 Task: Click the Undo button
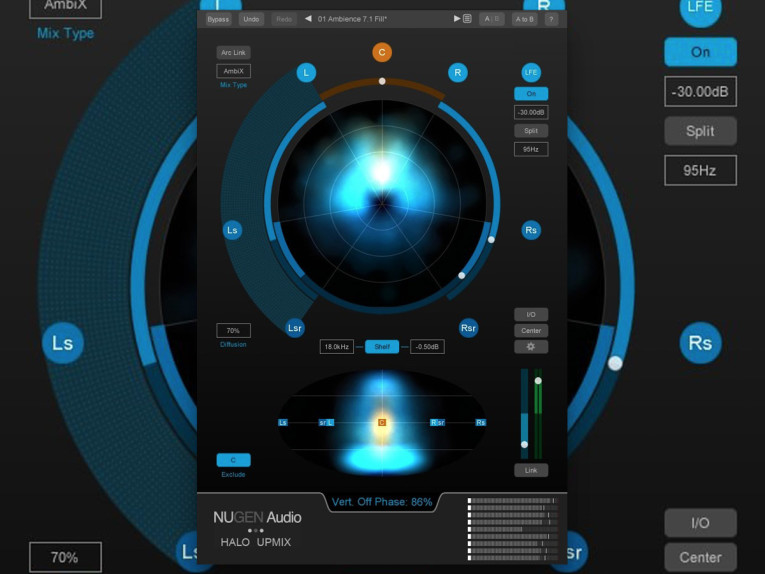(251, 19)
